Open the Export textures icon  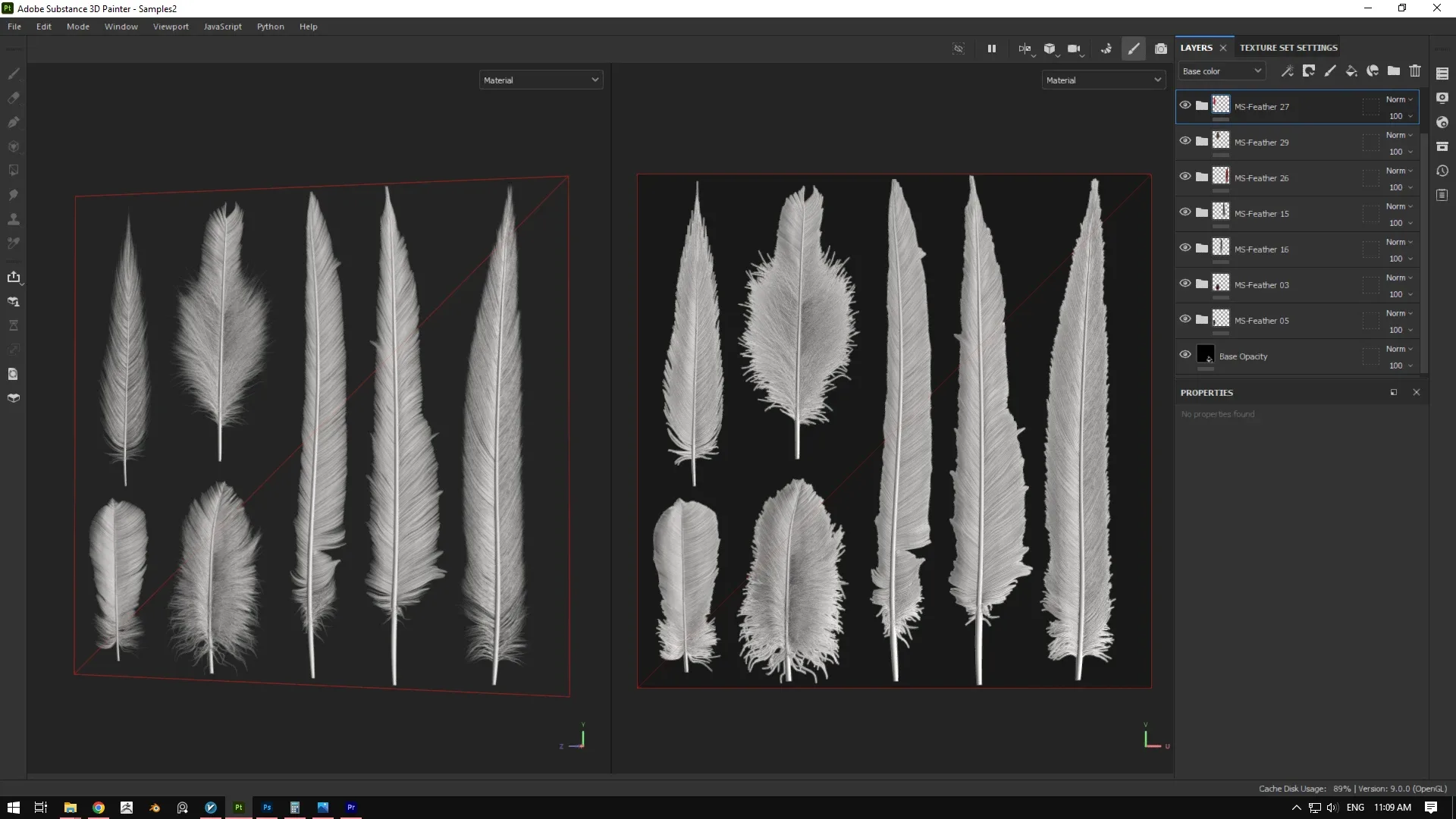click(14, 277)
